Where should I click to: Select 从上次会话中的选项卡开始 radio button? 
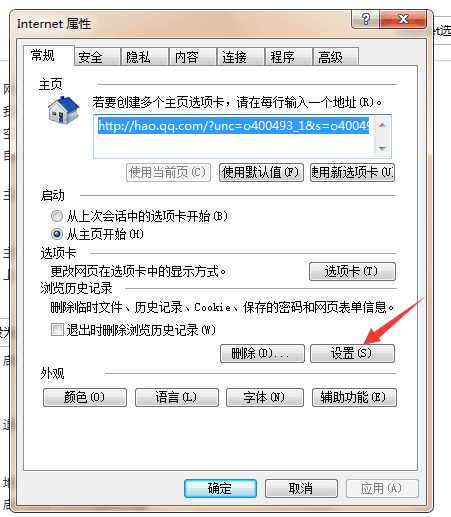[57, 216]
